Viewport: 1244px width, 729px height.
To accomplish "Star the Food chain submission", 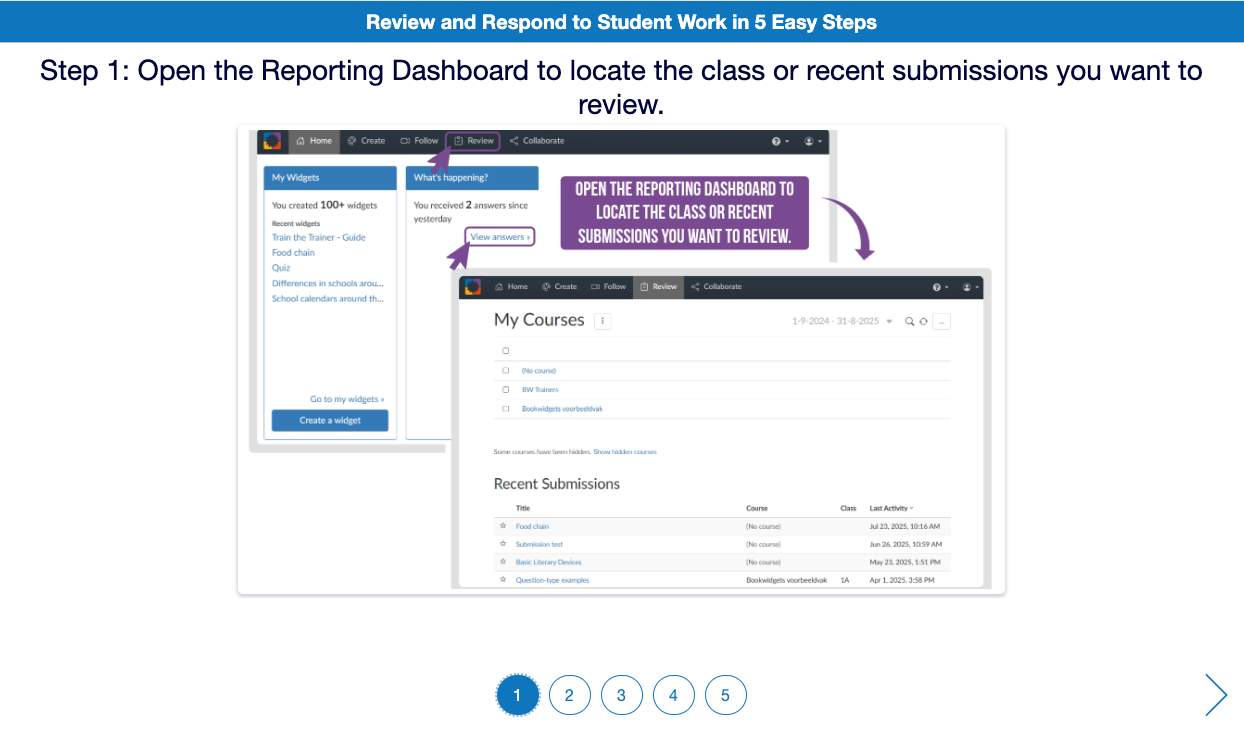I will (503, 526).
